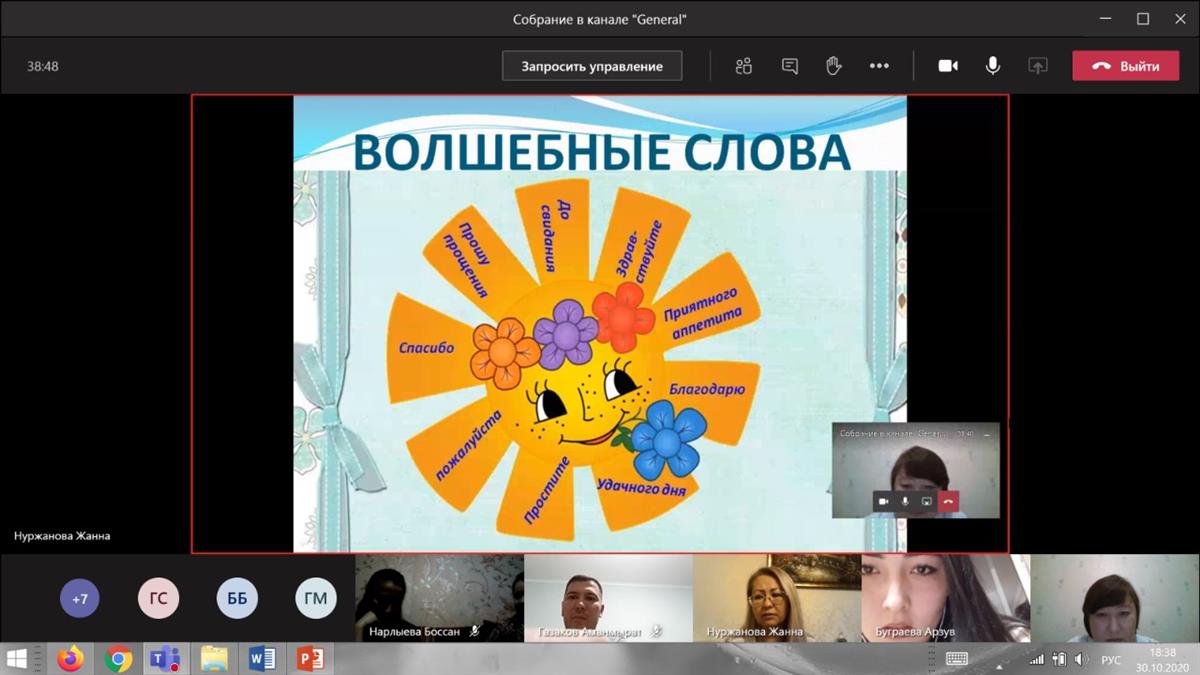Screen dimensions: 1200x675
Task: Open Firefox from the taskbar
Action: point(70,659)
